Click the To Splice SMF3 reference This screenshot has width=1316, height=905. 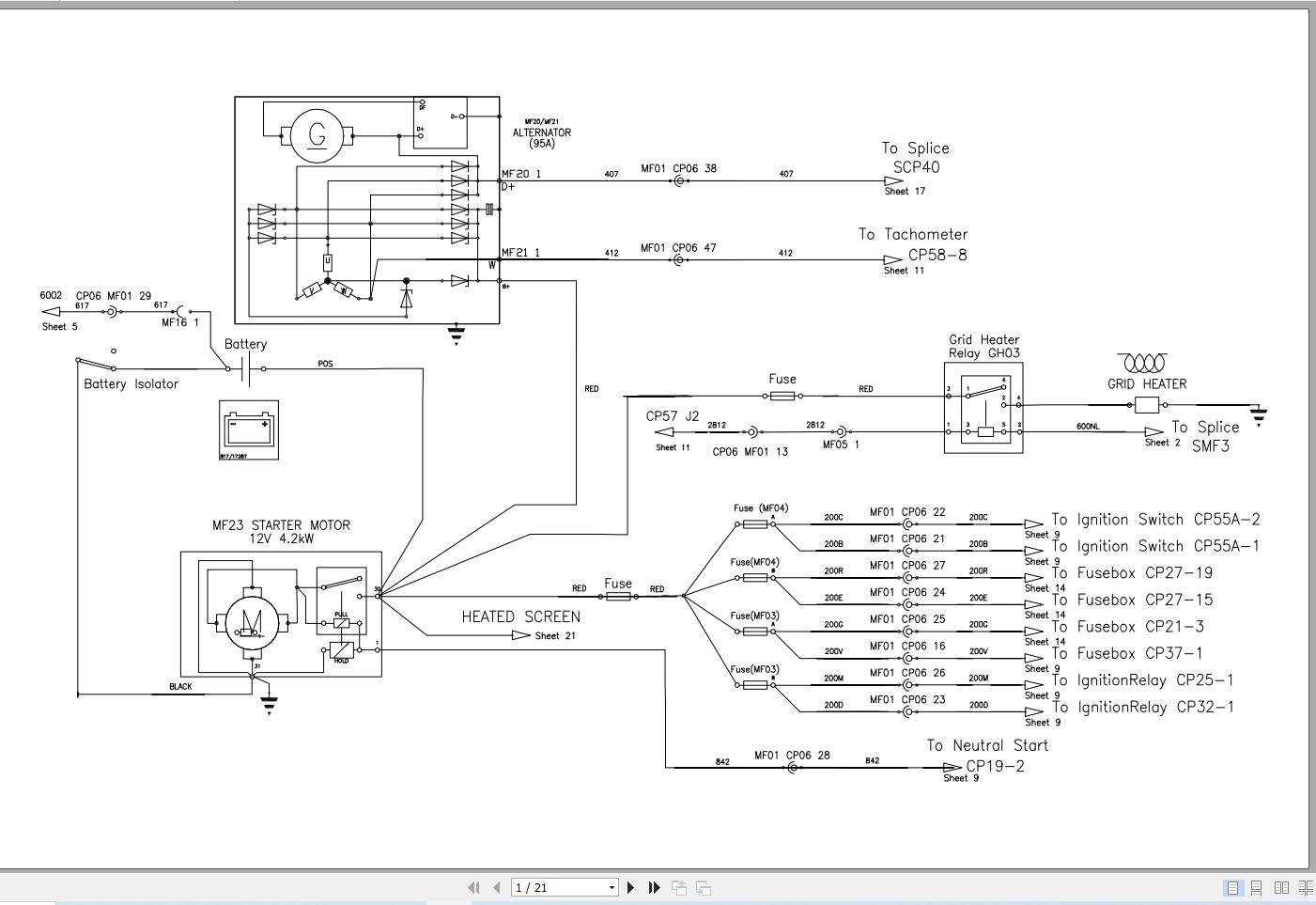coord(1205,436)
